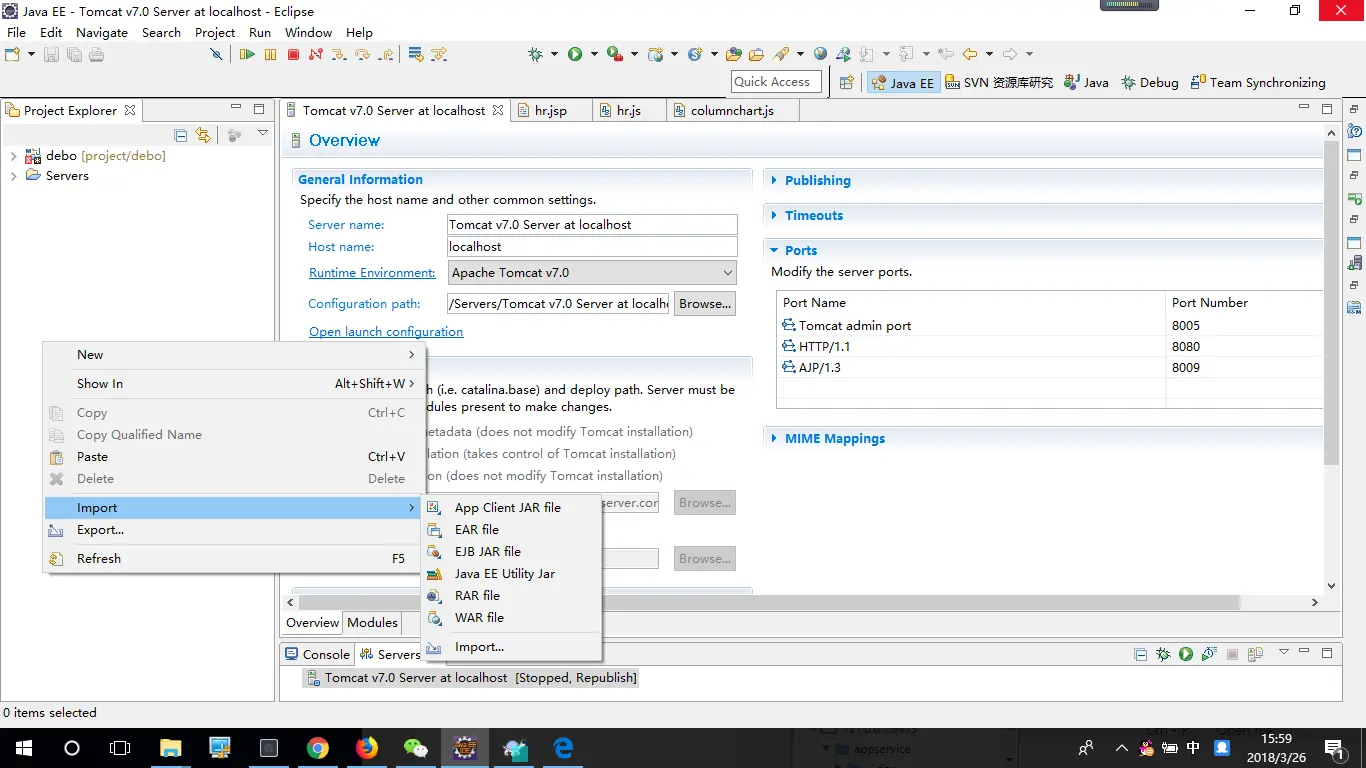Open Firefox from the taskbar
The image size is (1366, 768).
367,748
